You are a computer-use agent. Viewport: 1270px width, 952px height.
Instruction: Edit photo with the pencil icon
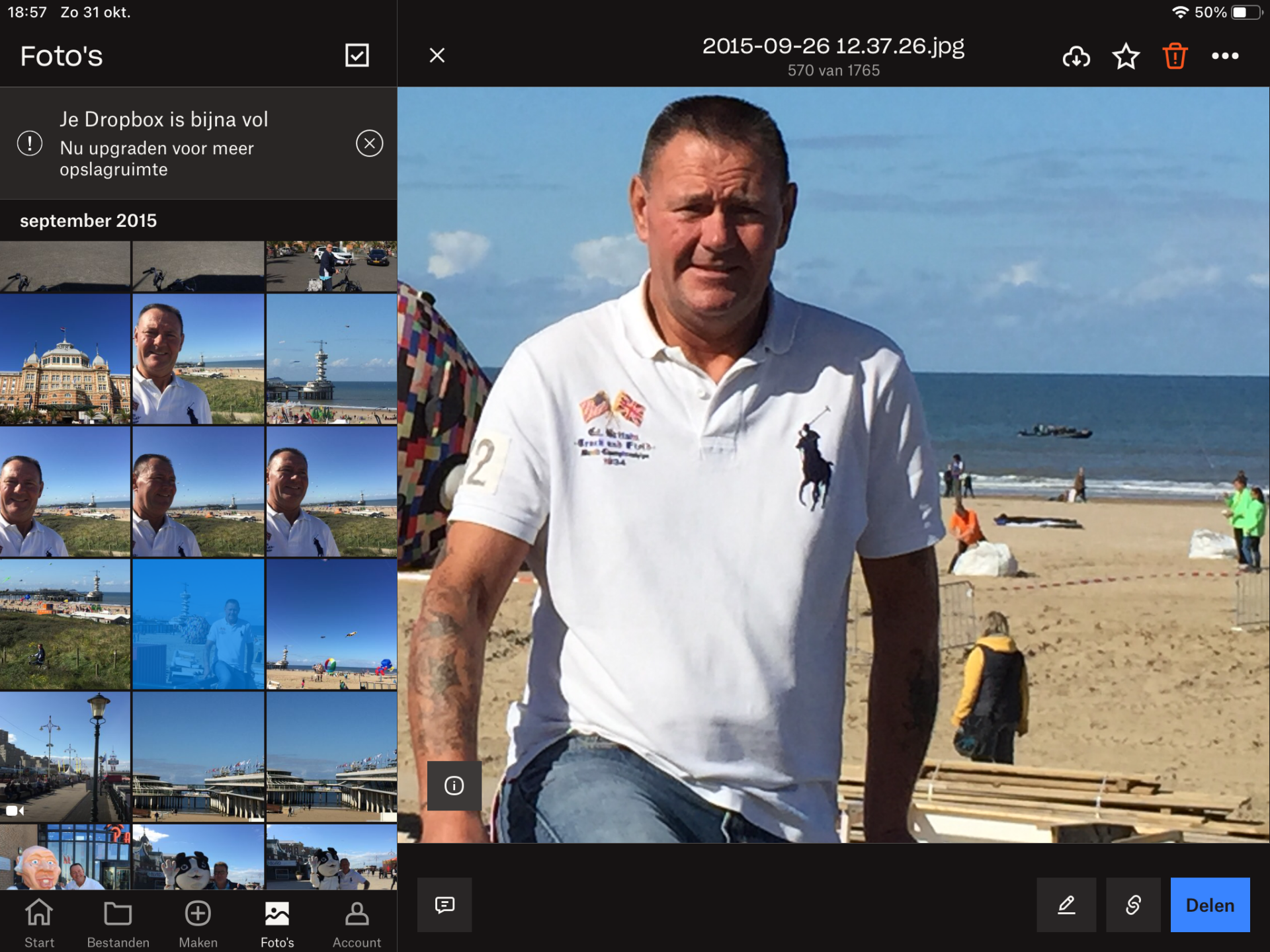coord(1066,904)
